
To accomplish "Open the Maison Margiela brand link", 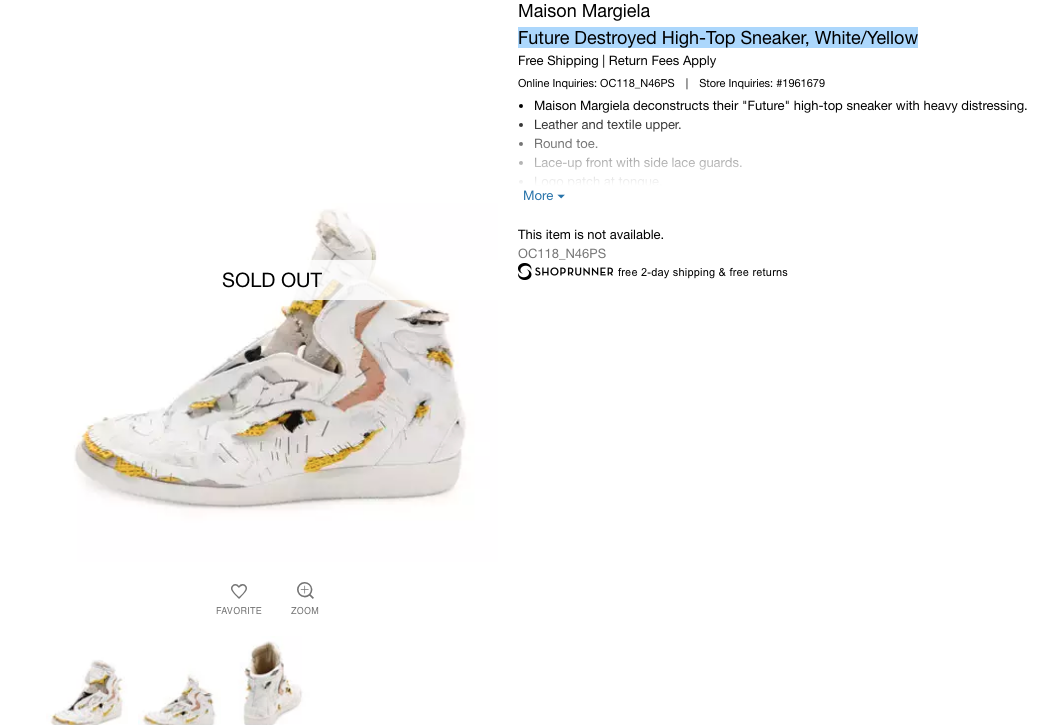I will [584, 11].
